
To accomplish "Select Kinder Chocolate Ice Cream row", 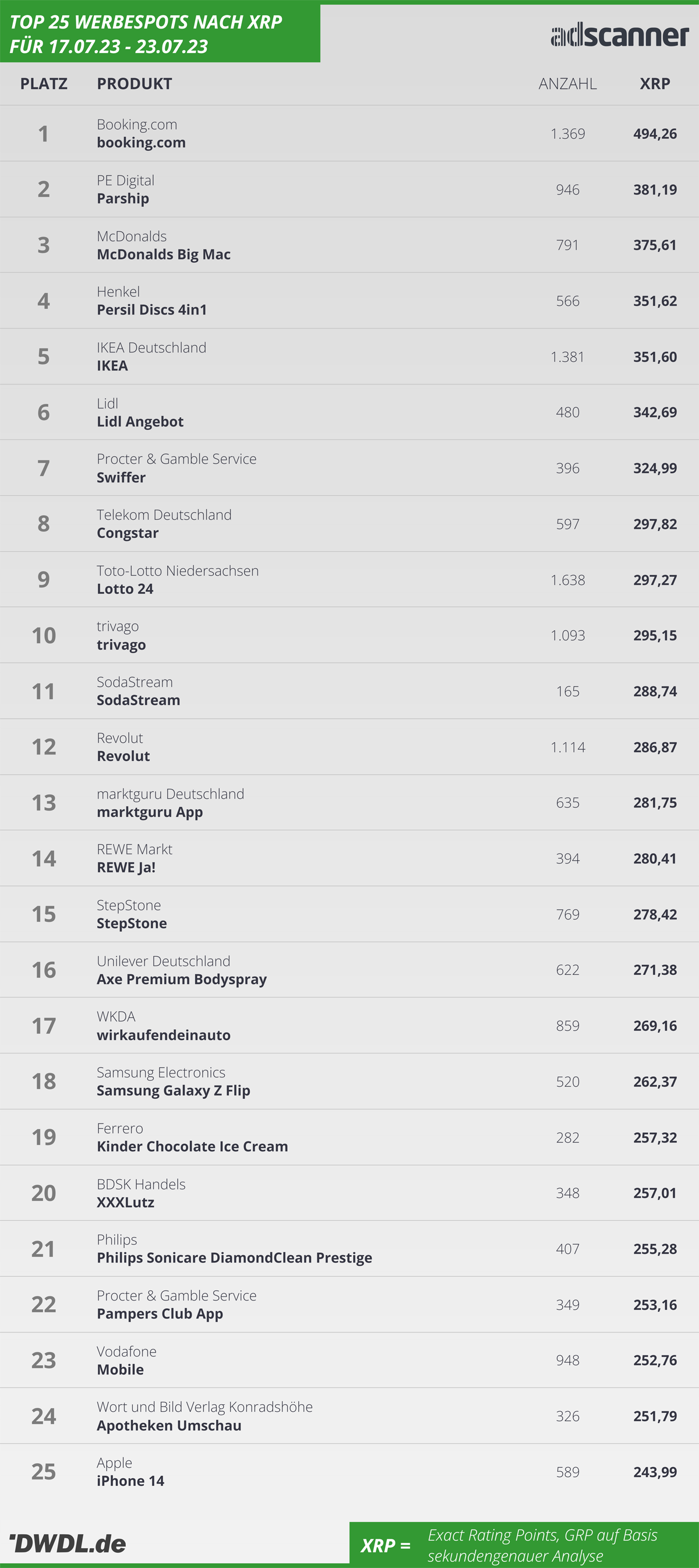I will pos(349,1137).
